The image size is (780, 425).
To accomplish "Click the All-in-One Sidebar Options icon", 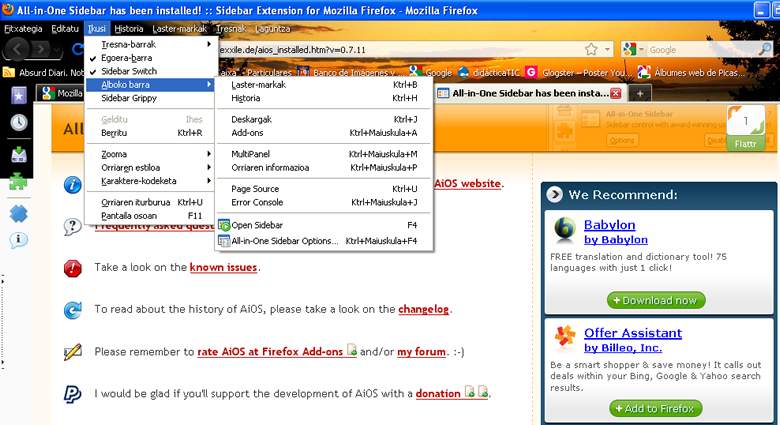I will pos(224,241).
